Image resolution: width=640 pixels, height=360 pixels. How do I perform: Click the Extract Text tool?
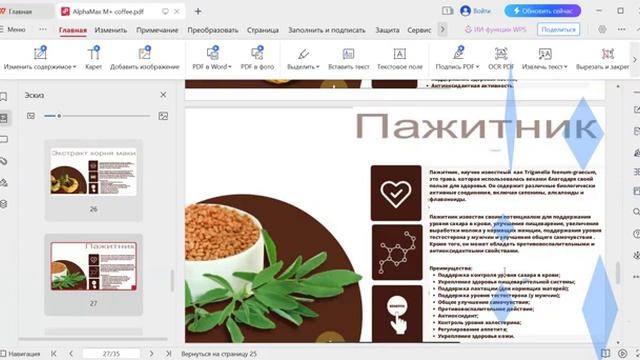click(x=544, y=58)
